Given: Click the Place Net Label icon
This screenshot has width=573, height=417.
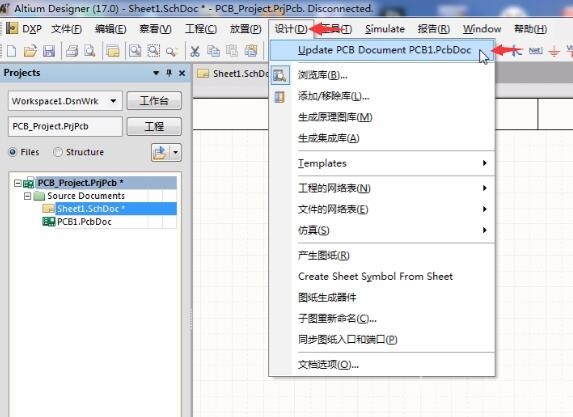Looking at the screenshot, I should (535, 51).
